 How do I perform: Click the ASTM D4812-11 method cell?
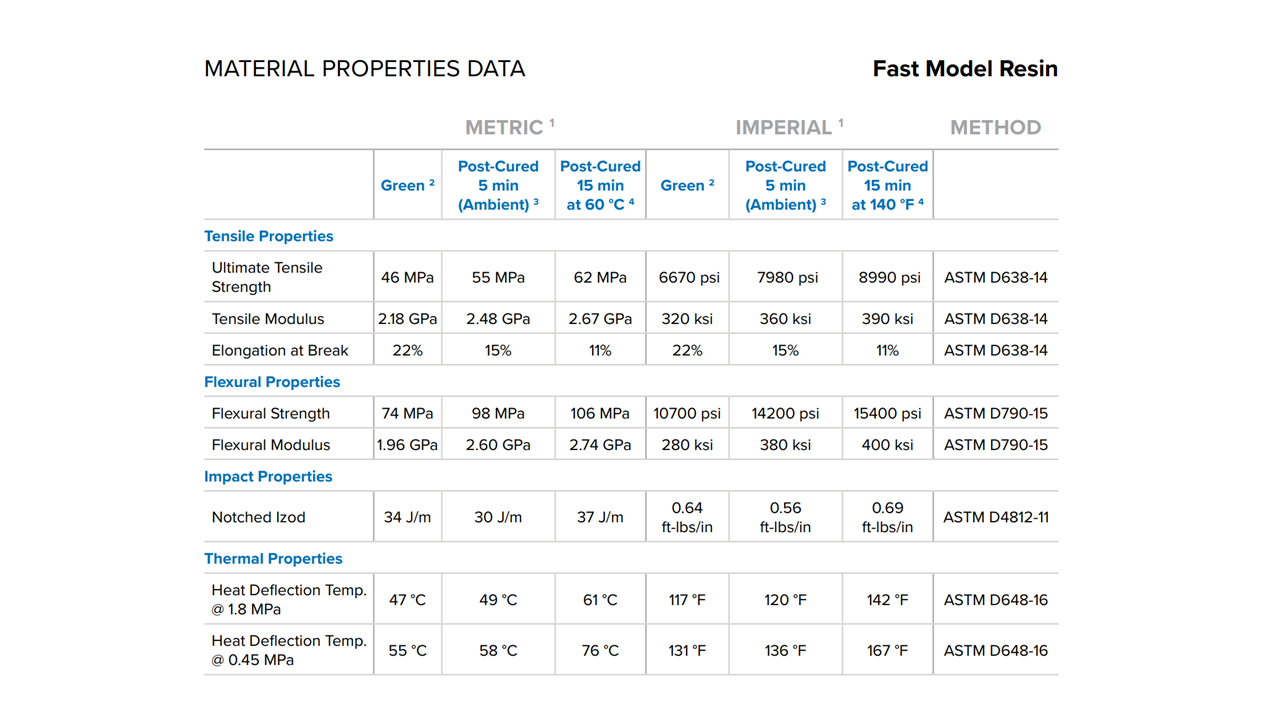995,517
